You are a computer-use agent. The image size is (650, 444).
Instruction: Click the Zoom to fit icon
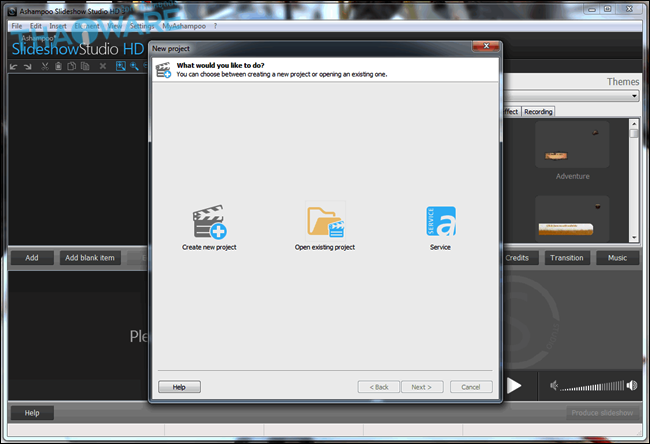(x=121, y=66)
